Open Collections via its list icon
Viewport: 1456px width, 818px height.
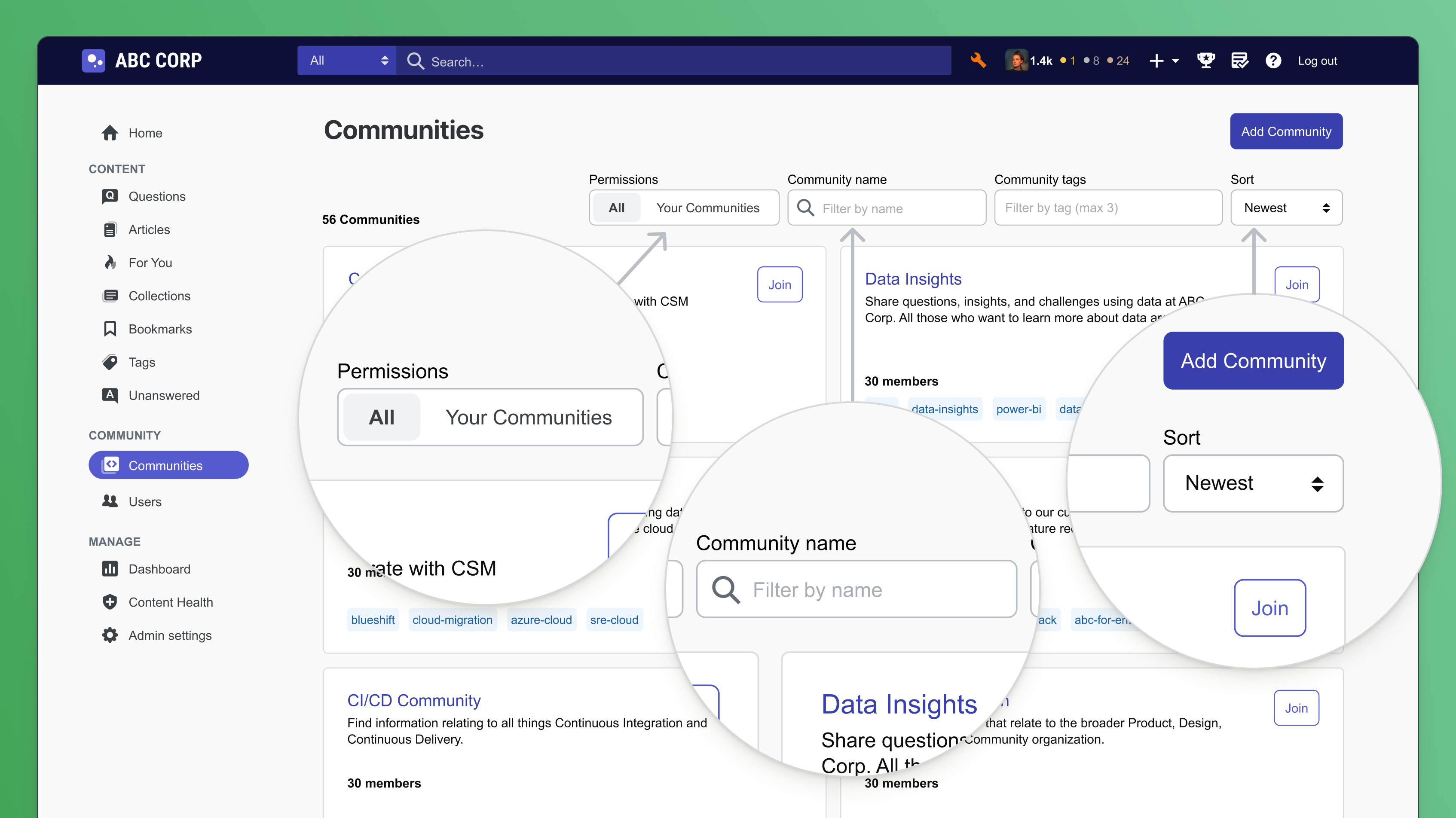click(x=110, y=296)
